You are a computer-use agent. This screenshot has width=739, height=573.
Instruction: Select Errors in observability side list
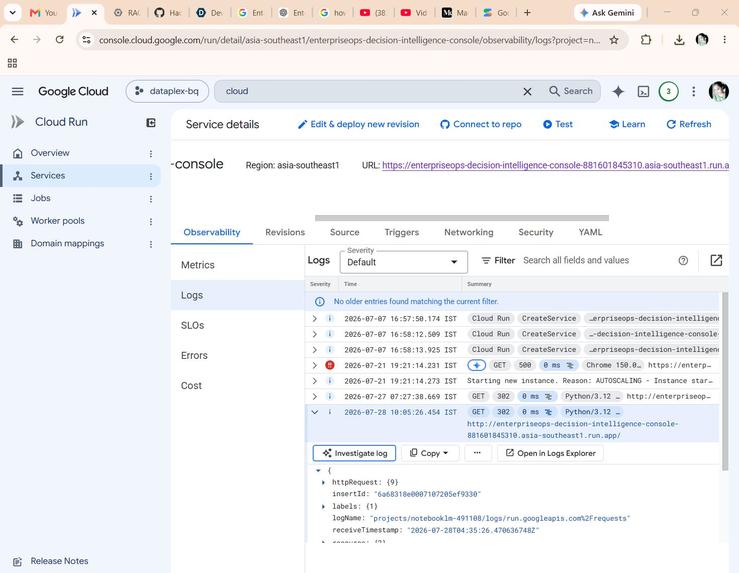[x=238, y=355]
